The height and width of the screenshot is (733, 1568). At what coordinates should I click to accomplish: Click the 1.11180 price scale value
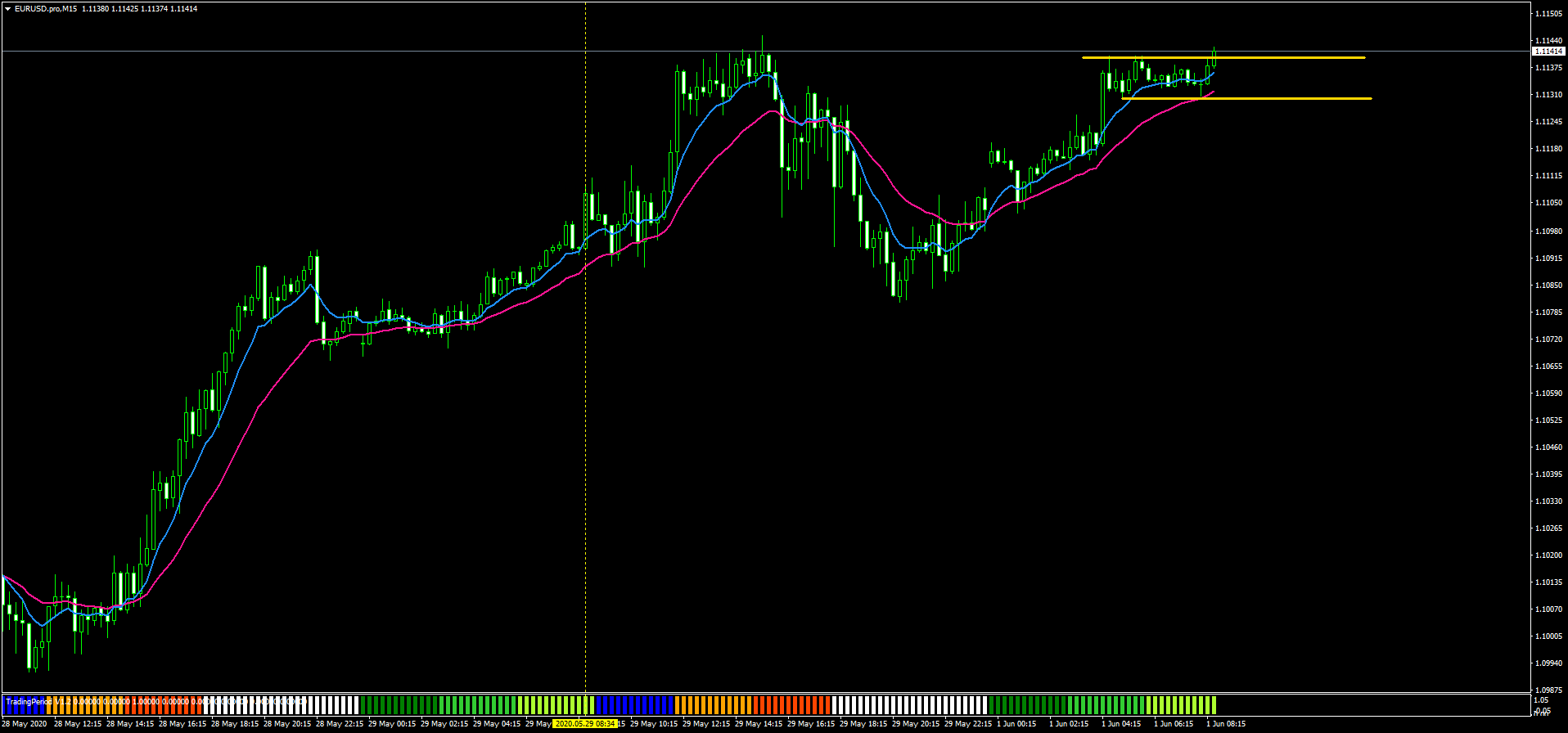pos(1550,149)
